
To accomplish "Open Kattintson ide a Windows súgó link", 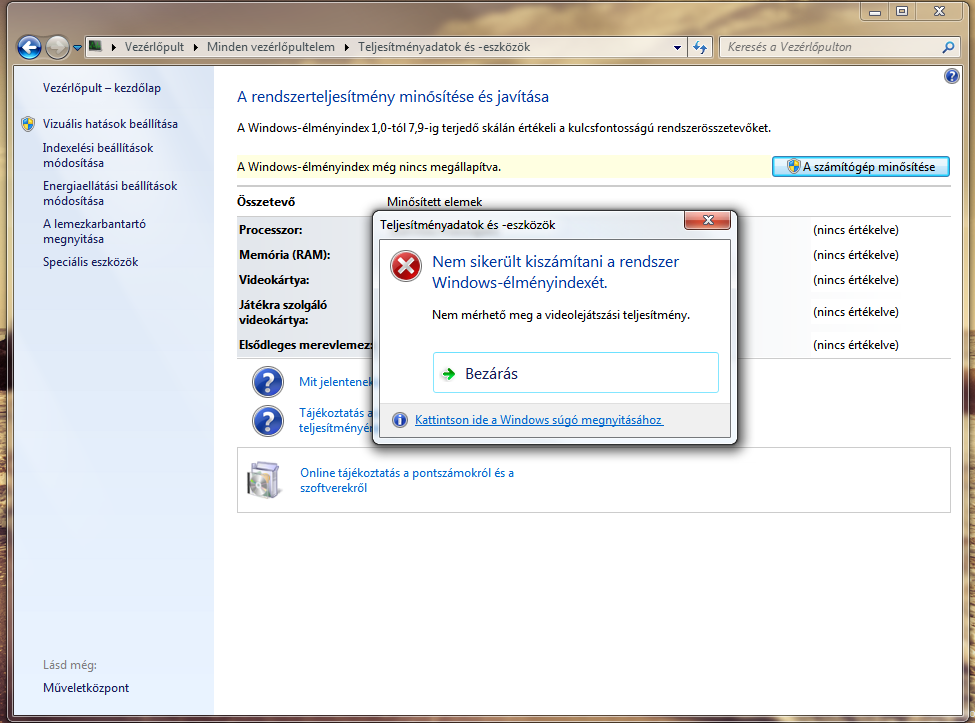I will (539, 420).
